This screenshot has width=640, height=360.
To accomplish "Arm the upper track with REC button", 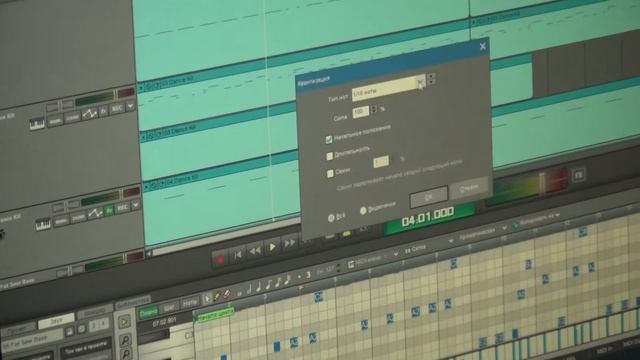I will (x=117, y=108).
